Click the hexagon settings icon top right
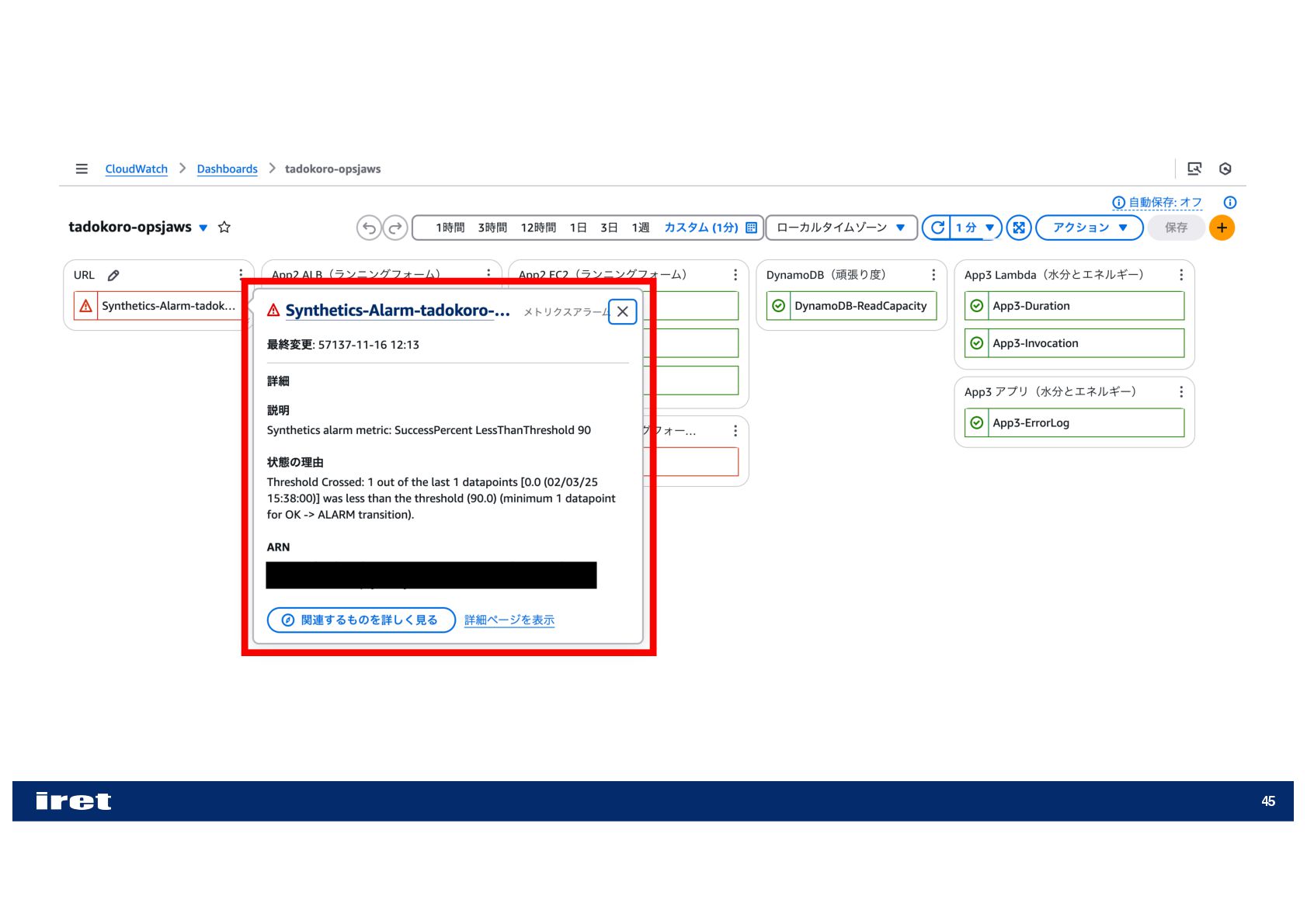The image size is (1307, 924). (1225, 168)
